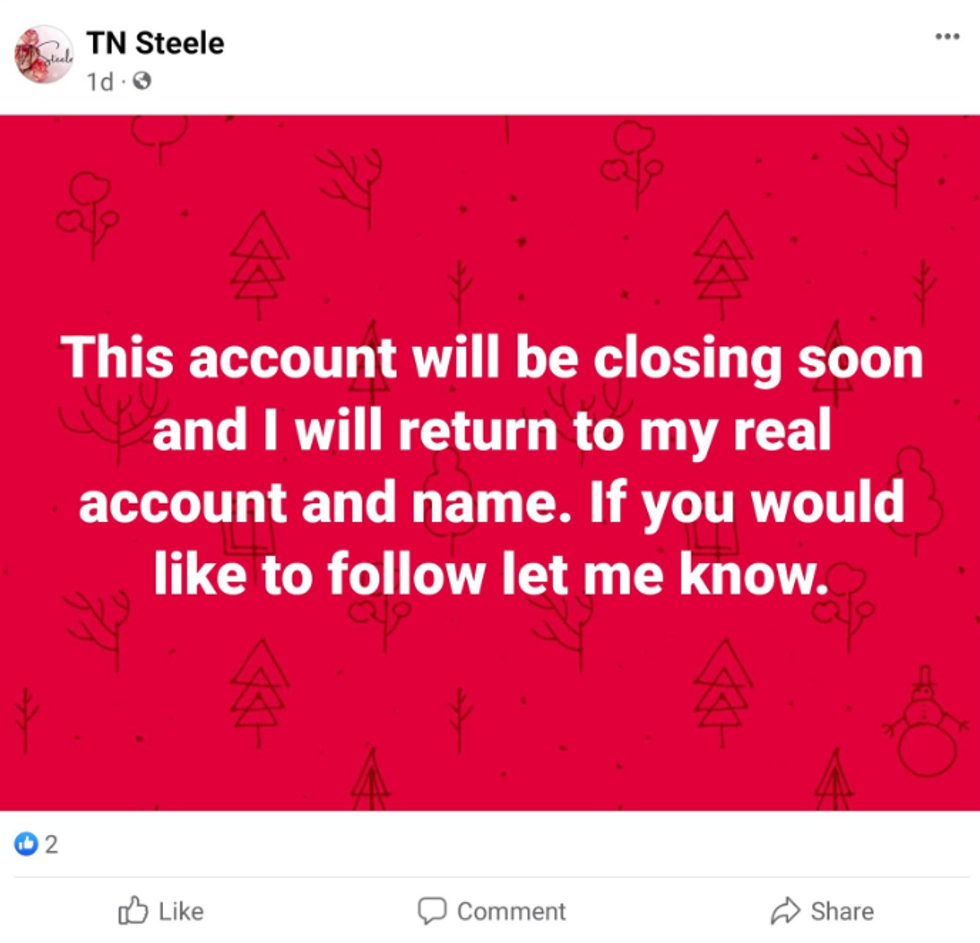980x943 pixels.
Task: Click the speech bubble Comment icon
Action: point(431,910)
